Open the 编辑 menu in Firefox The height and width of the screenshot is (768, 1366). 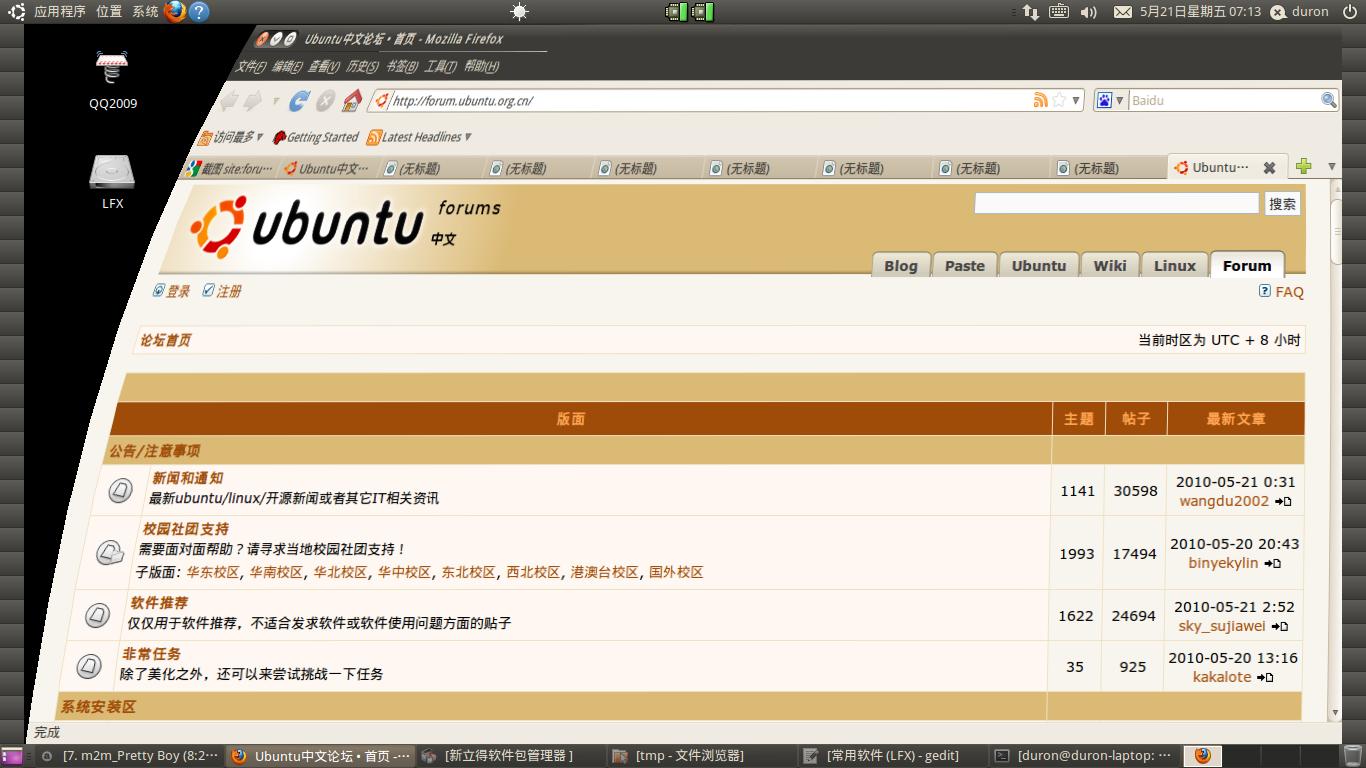coord(286,67)
